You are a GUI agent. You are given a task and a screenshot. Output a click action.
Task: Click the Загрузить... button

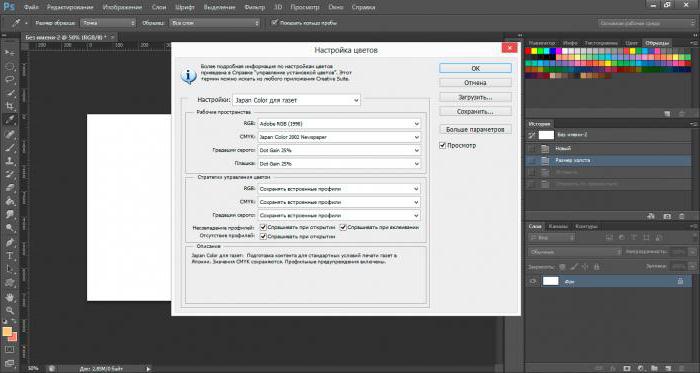coord(475,97)
